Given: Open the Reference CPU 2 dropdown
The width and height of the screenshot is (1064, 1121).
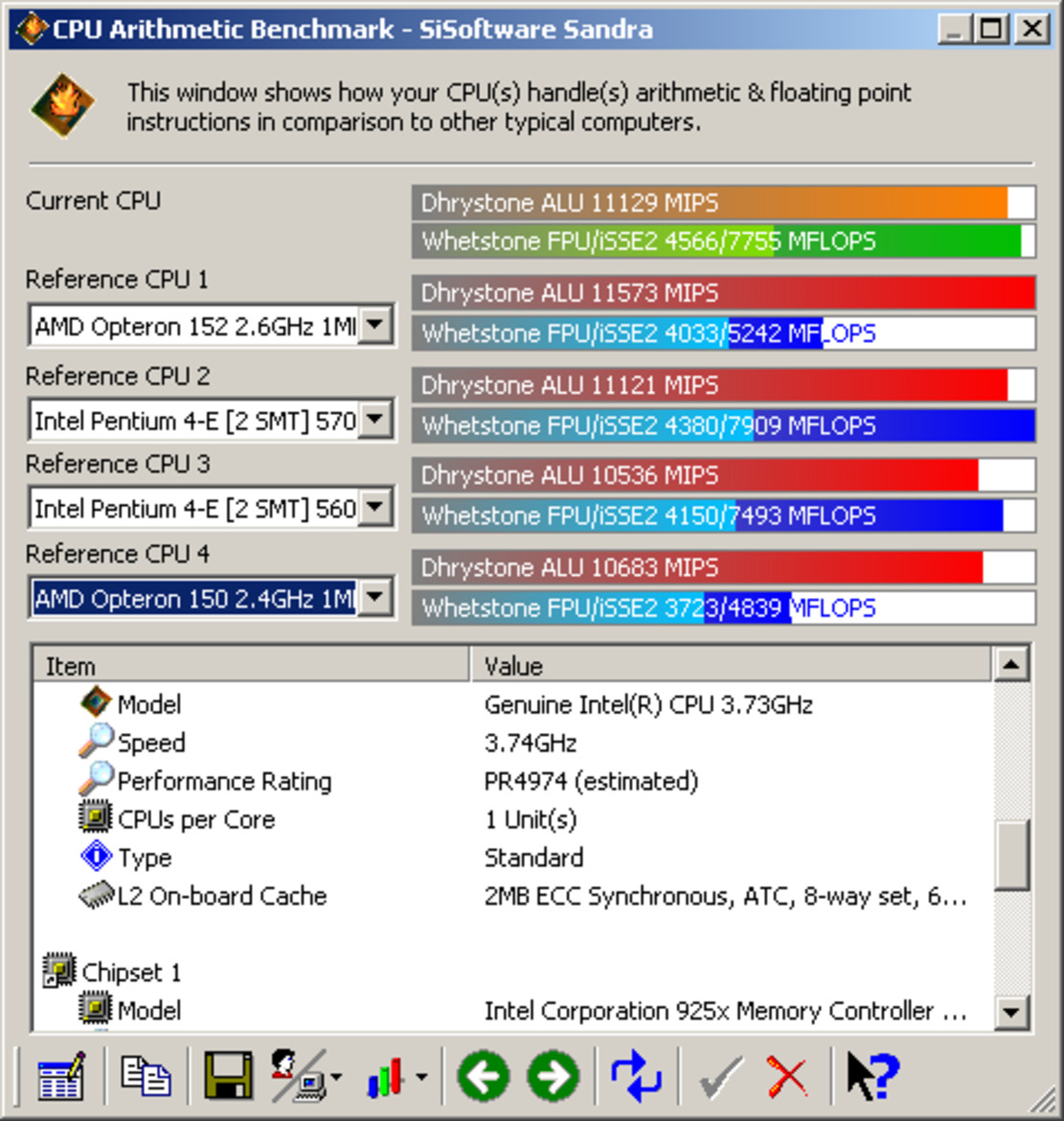Looking at the screenshot, I should point(375,420).
